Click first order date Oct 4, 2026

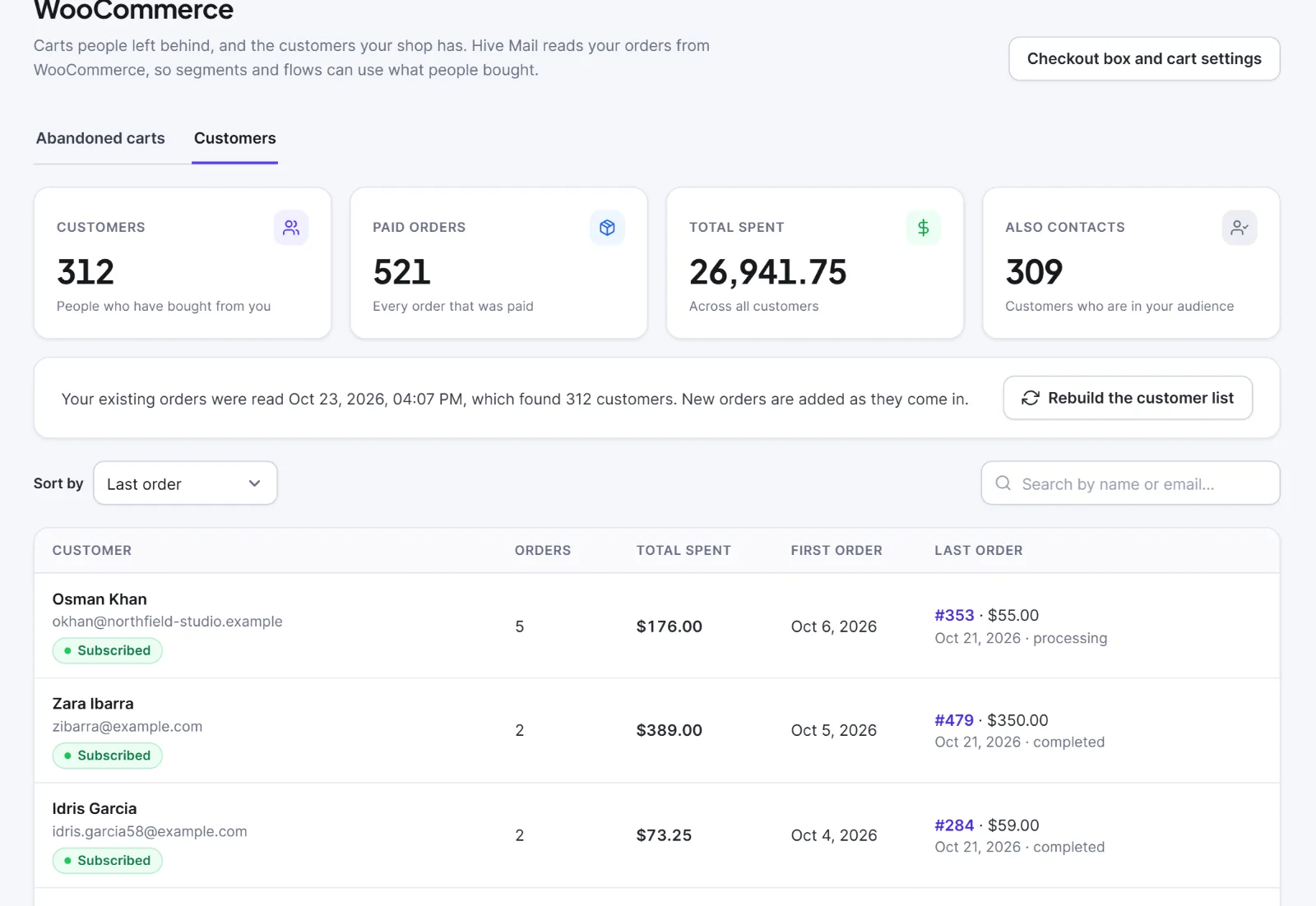click(x=834, y=835)
